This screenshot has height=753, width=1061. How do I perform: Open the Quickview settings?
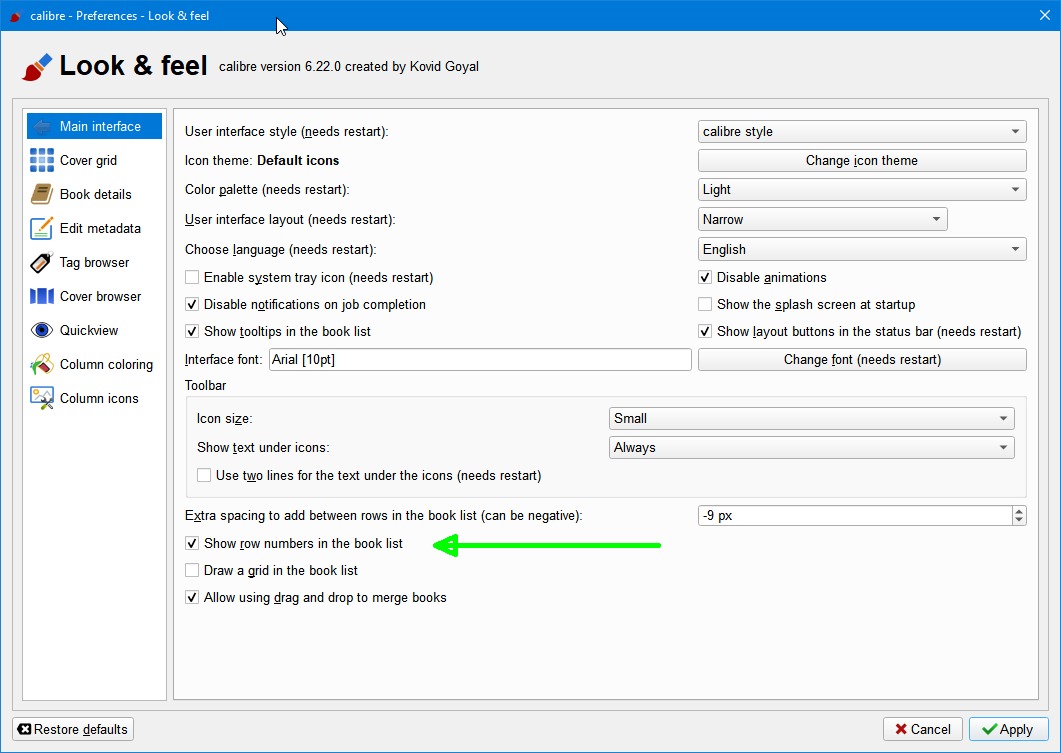click(94, 330)
